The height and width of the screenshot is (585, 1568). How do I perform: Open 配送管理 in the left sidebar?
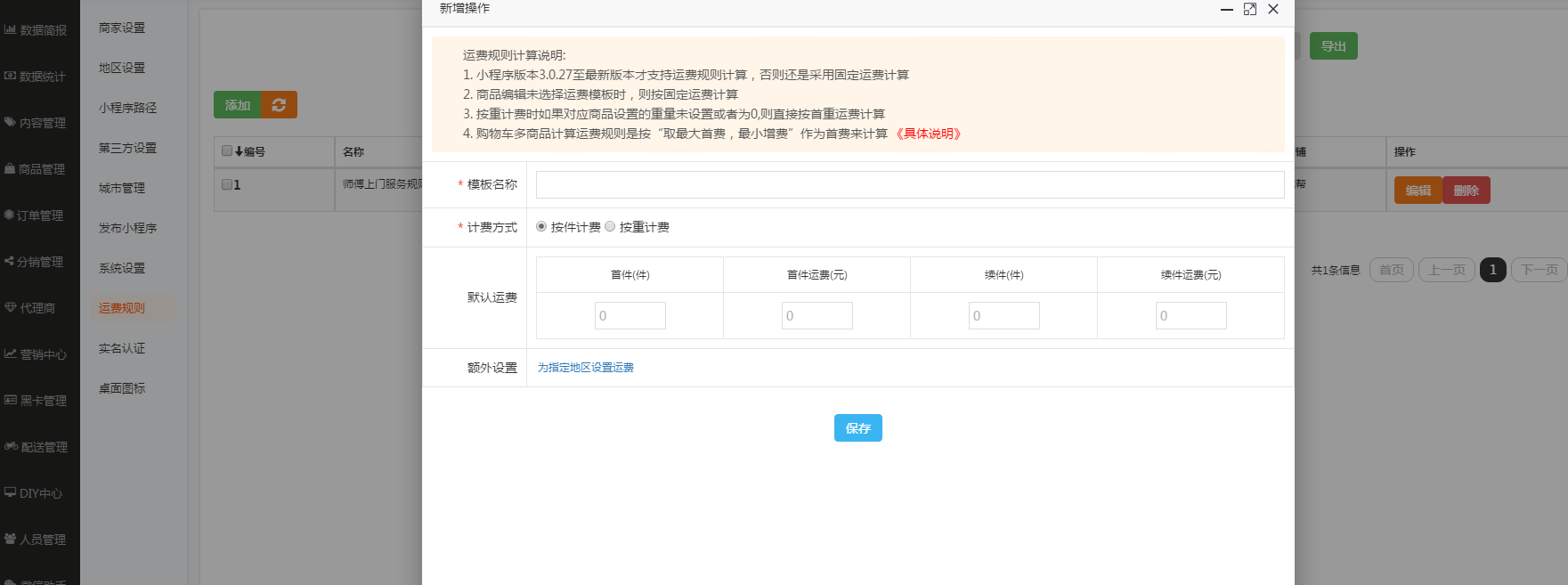click(36, 447)
